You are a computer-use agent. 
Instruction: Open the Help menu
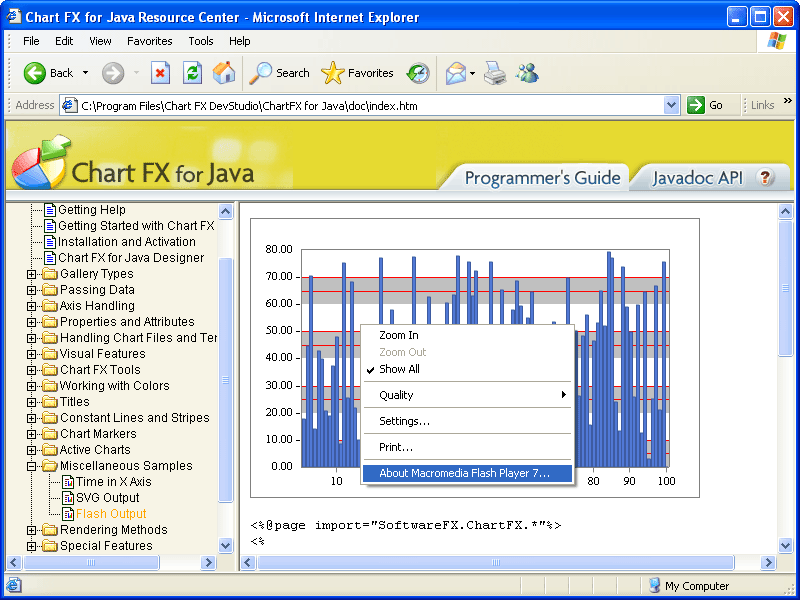tap(239, 41)
